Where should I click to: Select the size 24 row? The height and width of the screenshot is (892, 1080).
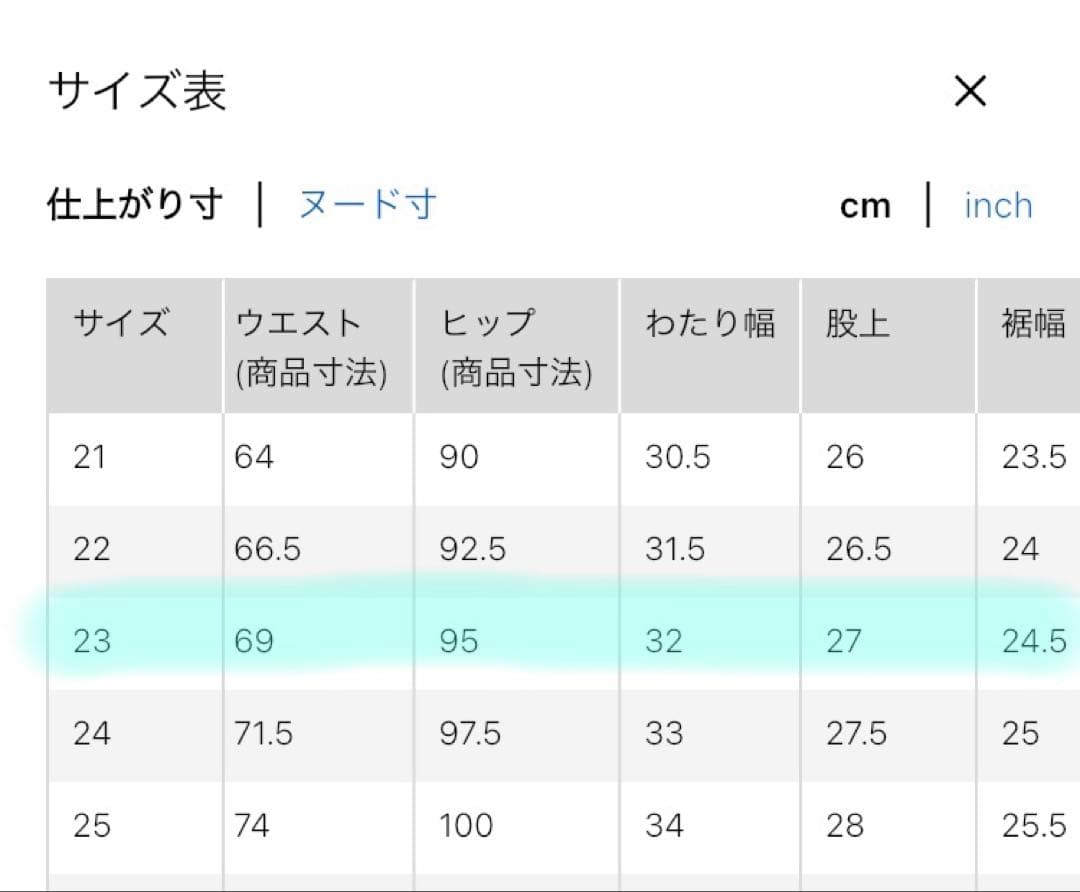coord(563,734)
